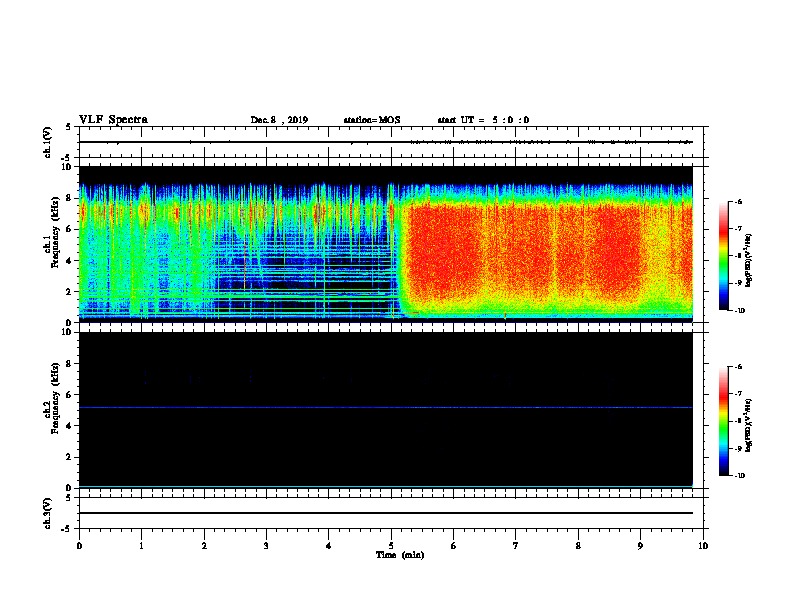The height and width of the screenshot is (612, 792).
Task: Click time axis tick label "3"
Action: [266, 546]
